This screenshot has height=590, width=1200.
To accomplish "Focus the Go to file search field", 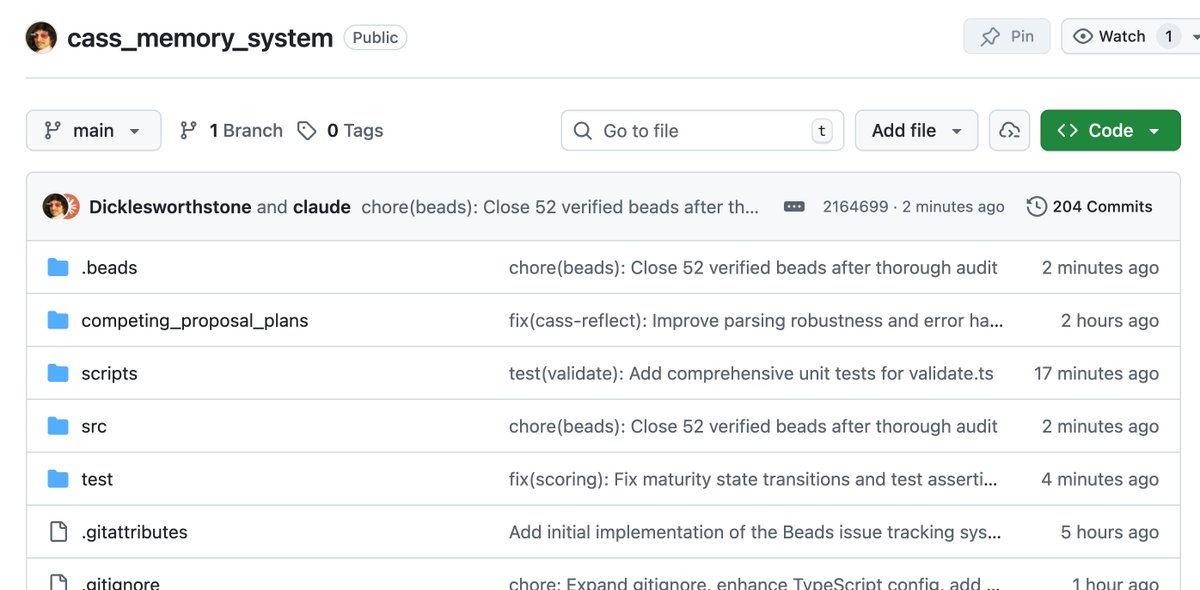I will (702, 131).
